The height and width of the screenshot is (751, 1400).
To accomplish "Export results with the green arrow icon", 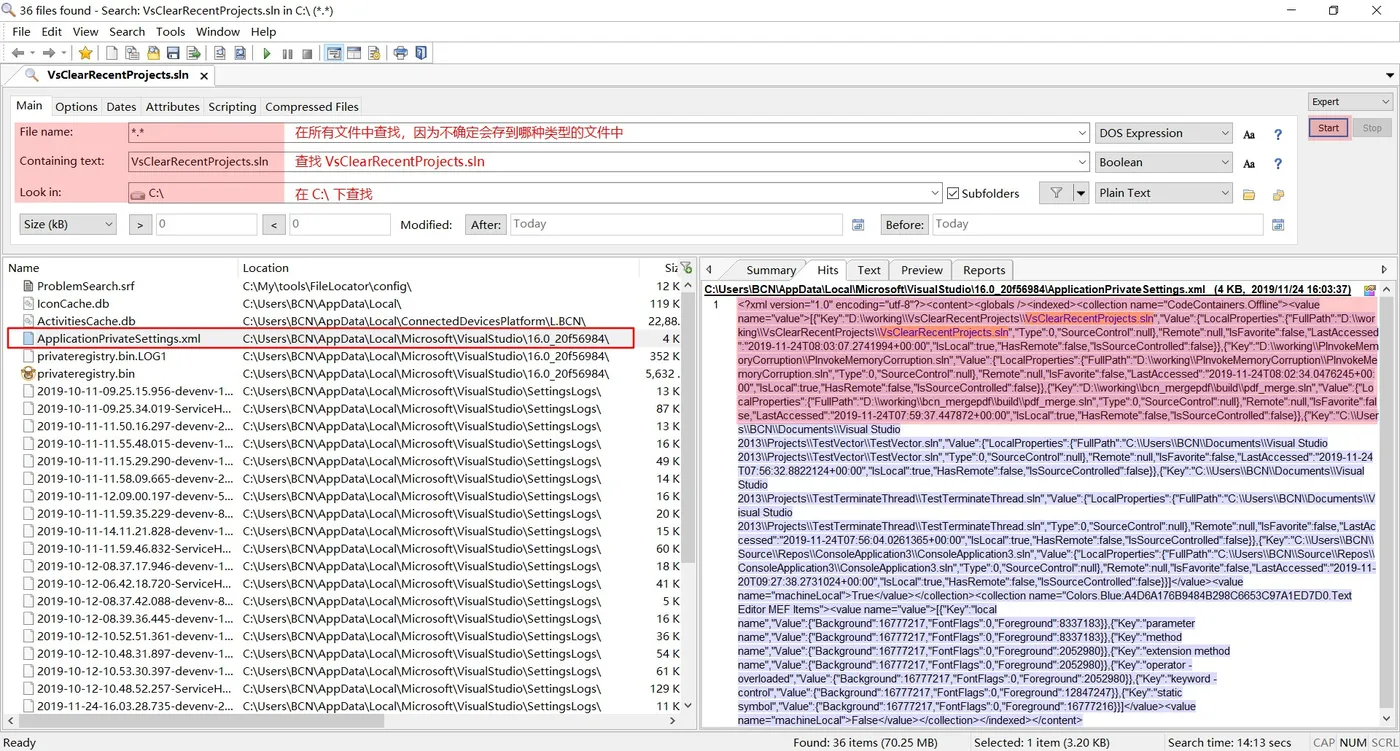I will click(x=193, y=53).
